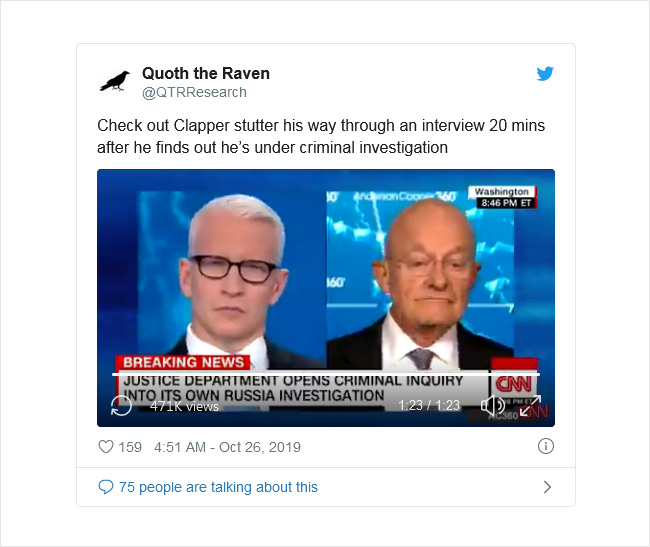The width and height of the screenshot is (650, 547).
Task: Click the reply speech bubble icon
Action: [106, 487]
